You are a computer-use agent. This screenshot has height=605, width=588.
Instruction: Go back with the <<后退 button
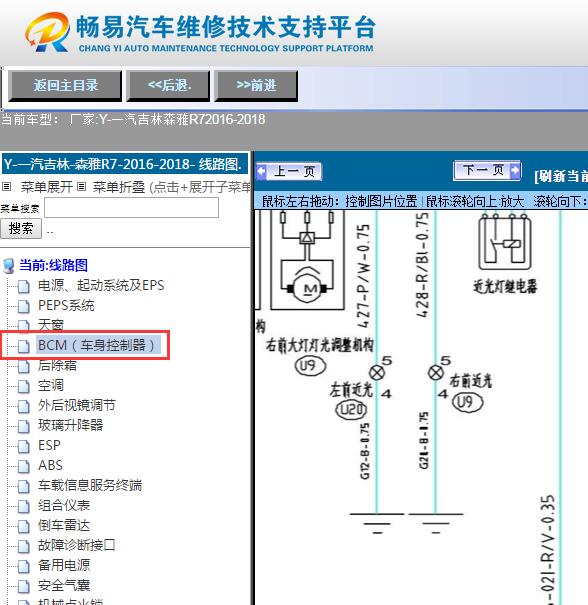[169, 86]
